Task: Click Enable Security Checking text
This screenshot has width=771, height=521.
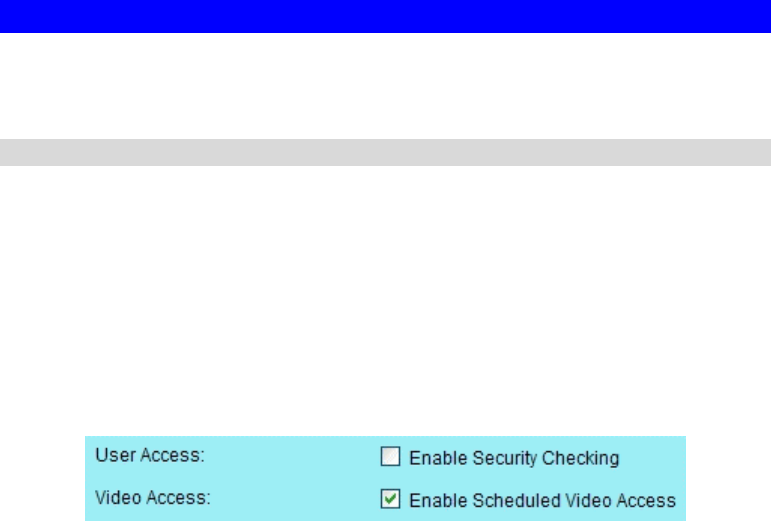Action: click(514, 458)
